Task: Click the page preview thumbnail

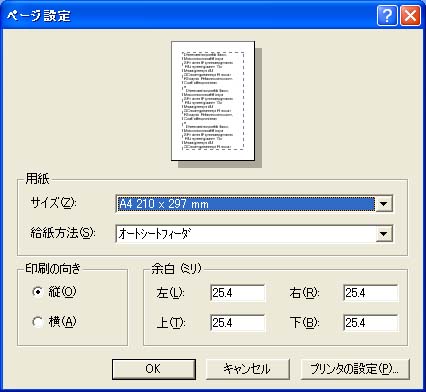Action: pos(213,101)
